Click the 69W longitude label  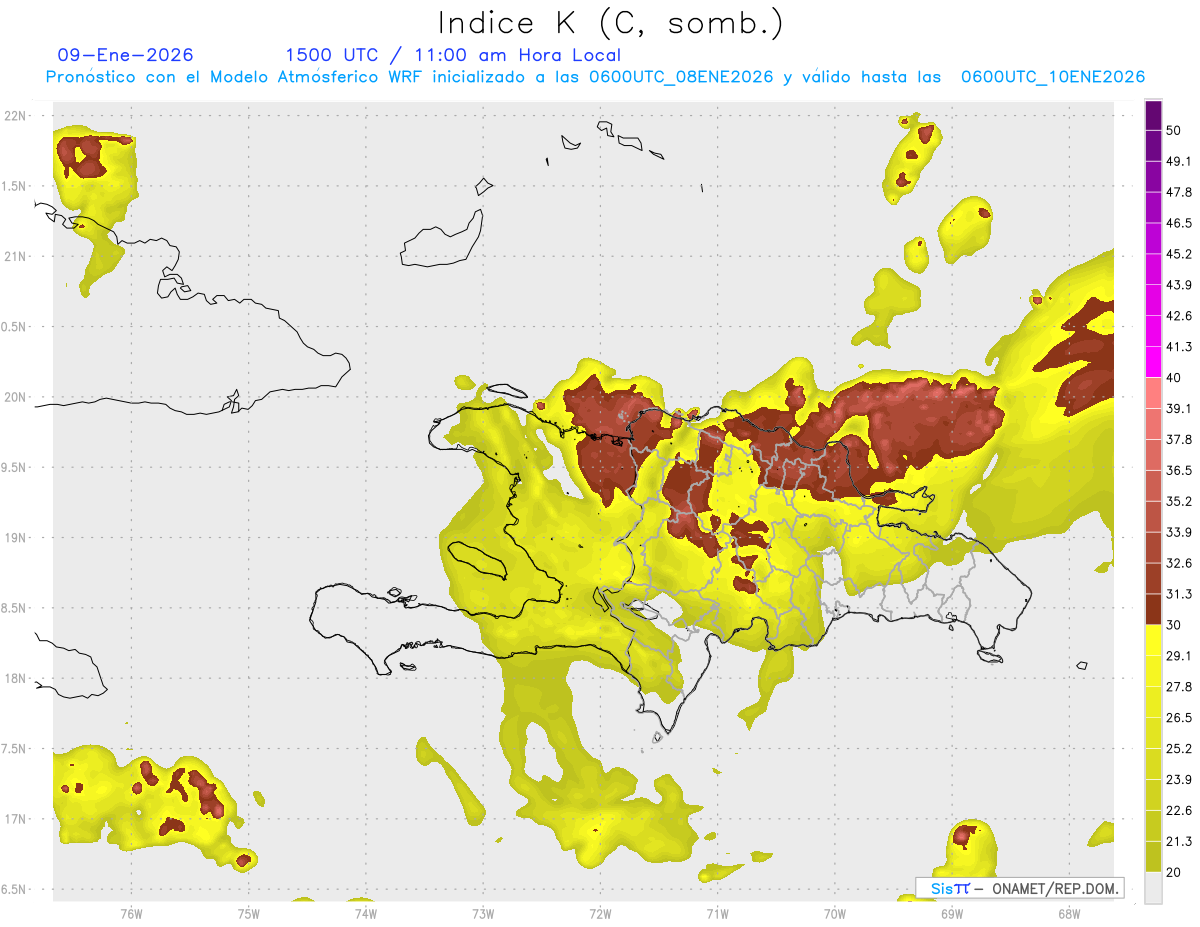951,913
